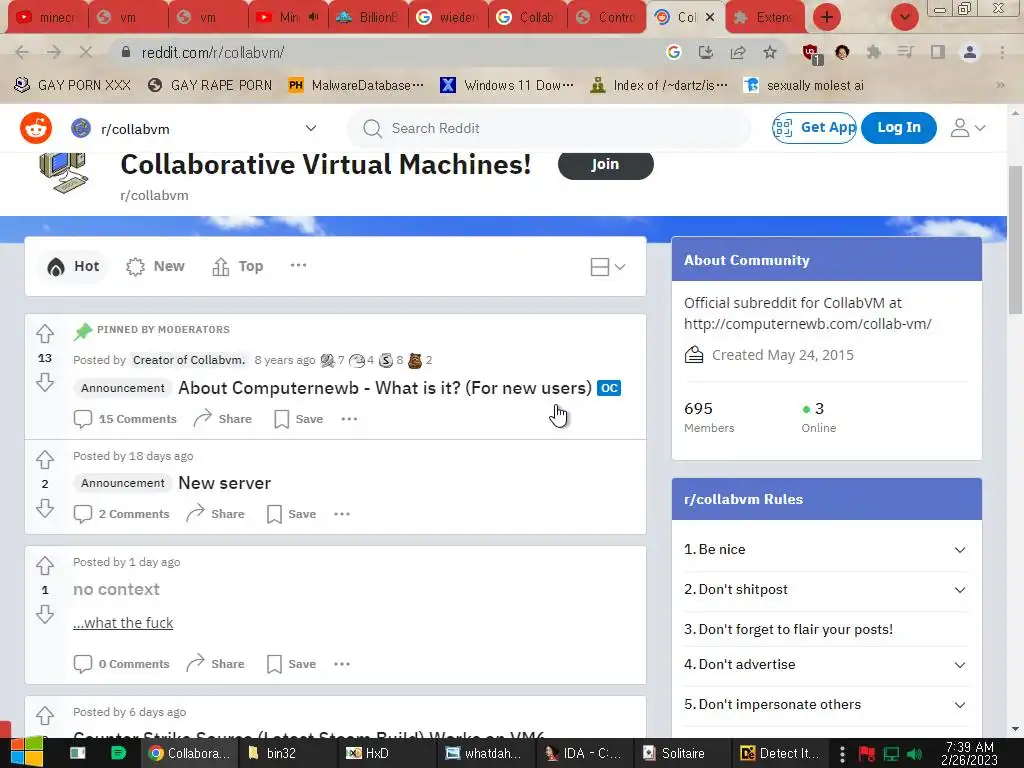The image size is (1024, 768).
Task: Click the Reddit logo home icon
Action: coord(36,128)
